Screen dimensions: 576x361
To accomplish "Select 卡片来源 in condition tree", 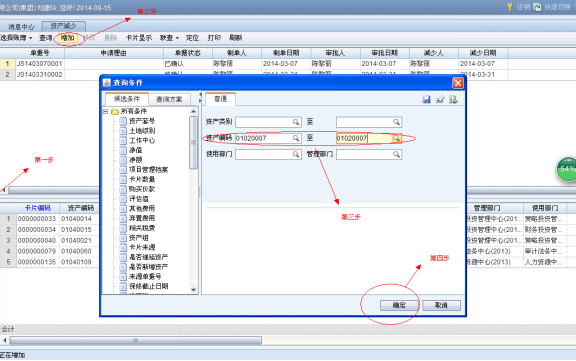I will pos(142,247).
